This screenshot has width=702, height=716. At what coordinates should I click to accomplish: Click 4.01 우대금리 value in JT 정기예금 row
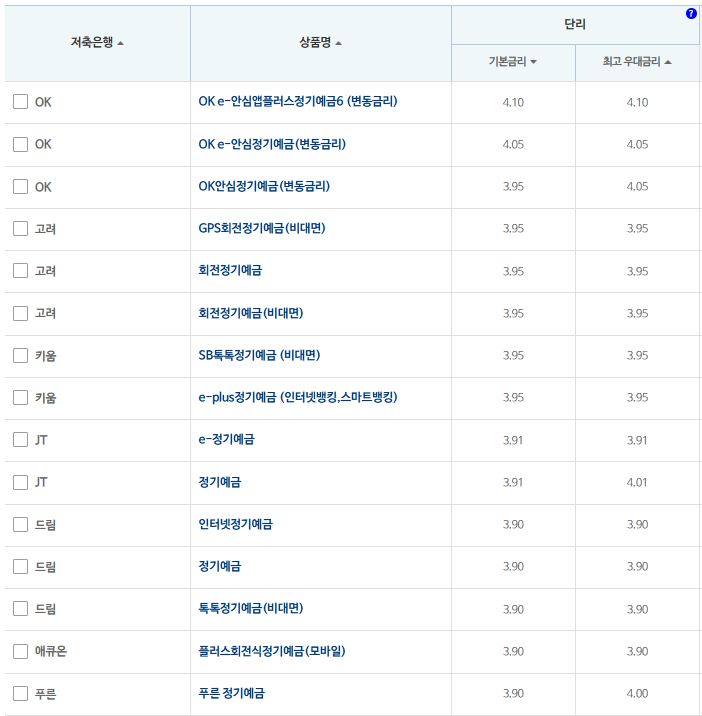(x=637, y=483)
